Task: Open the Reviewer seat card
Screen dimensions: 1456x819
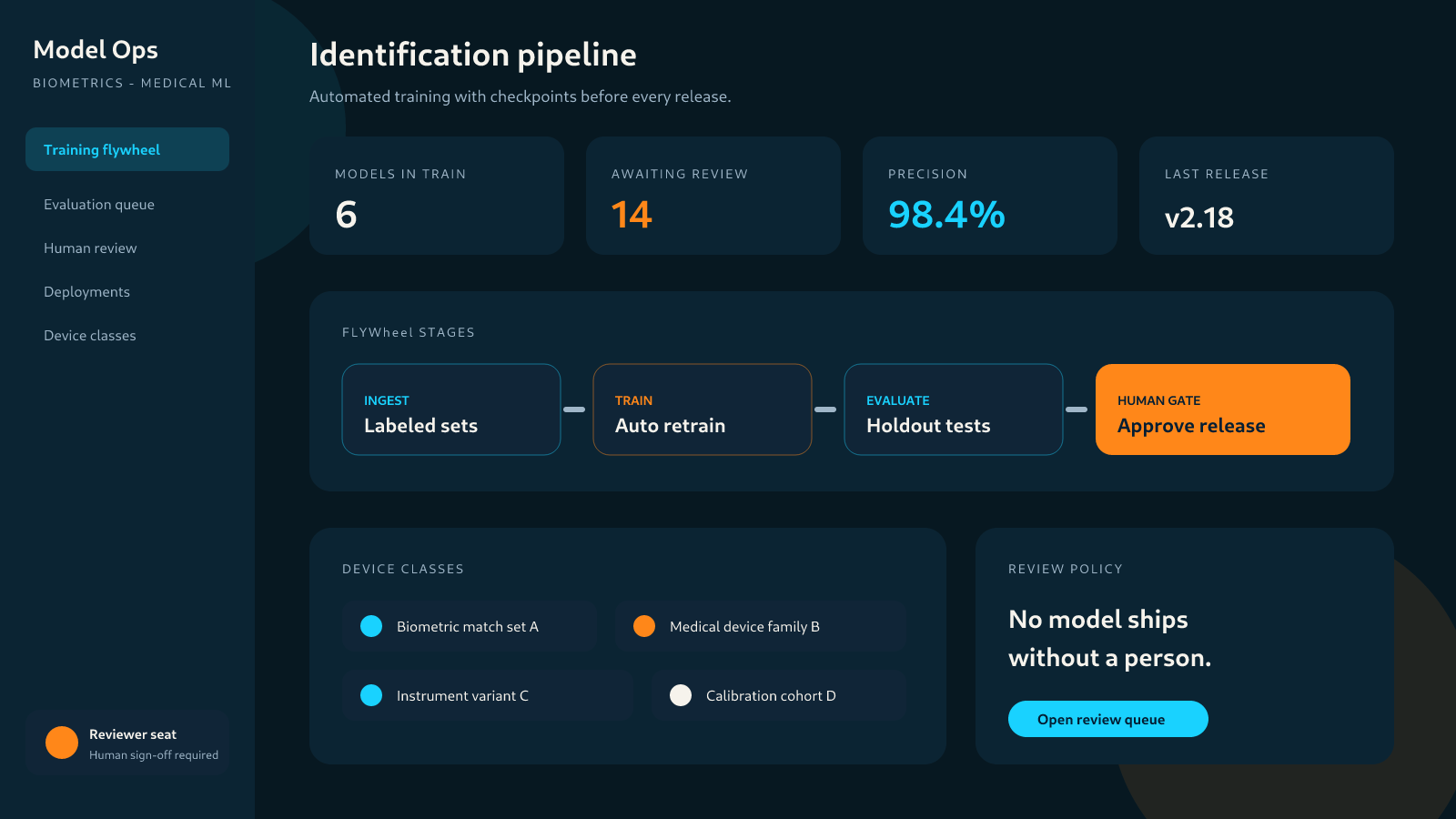Action: pos(127,743)
